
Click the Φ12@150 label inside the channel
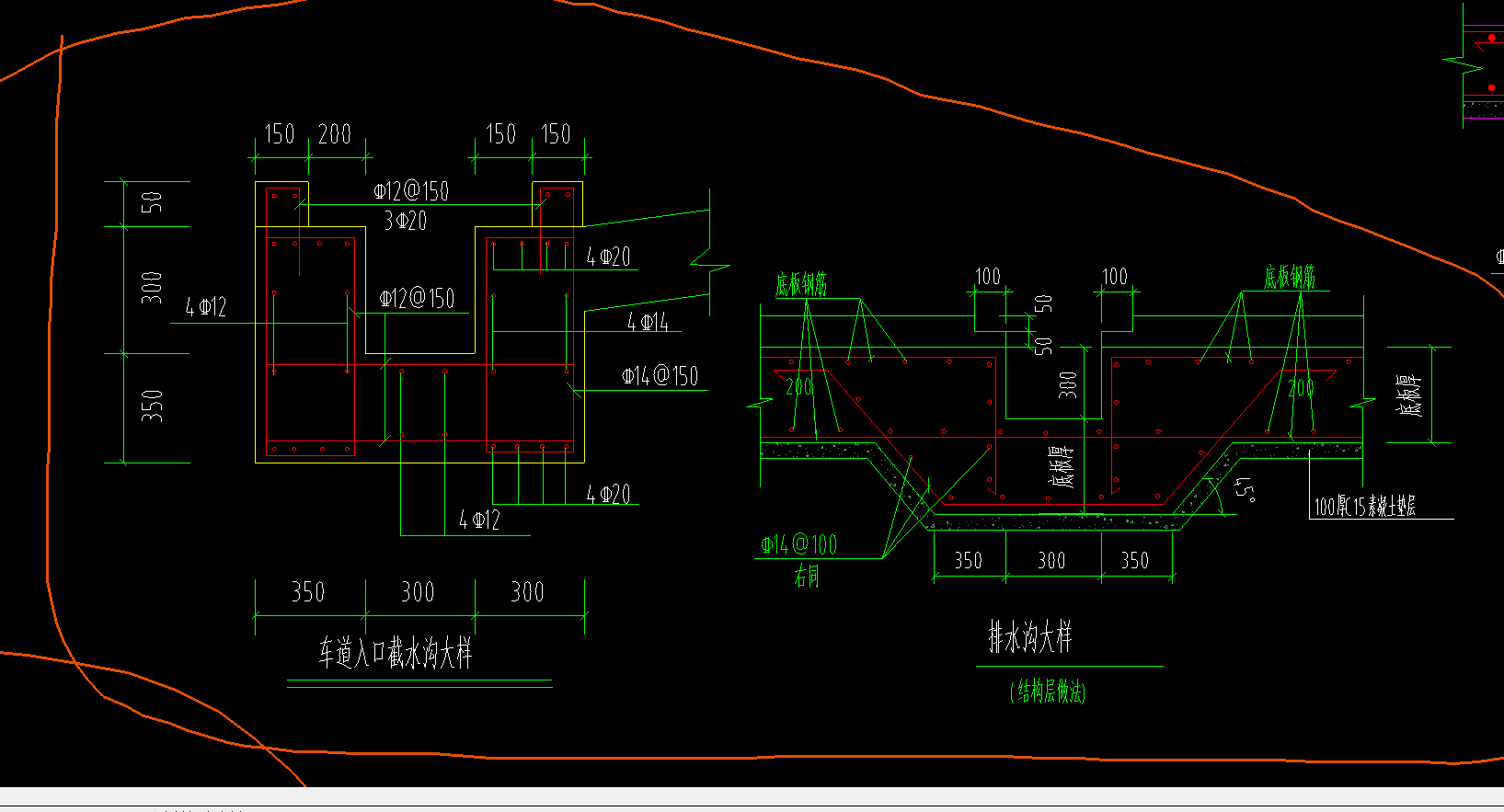click(417, 298)
